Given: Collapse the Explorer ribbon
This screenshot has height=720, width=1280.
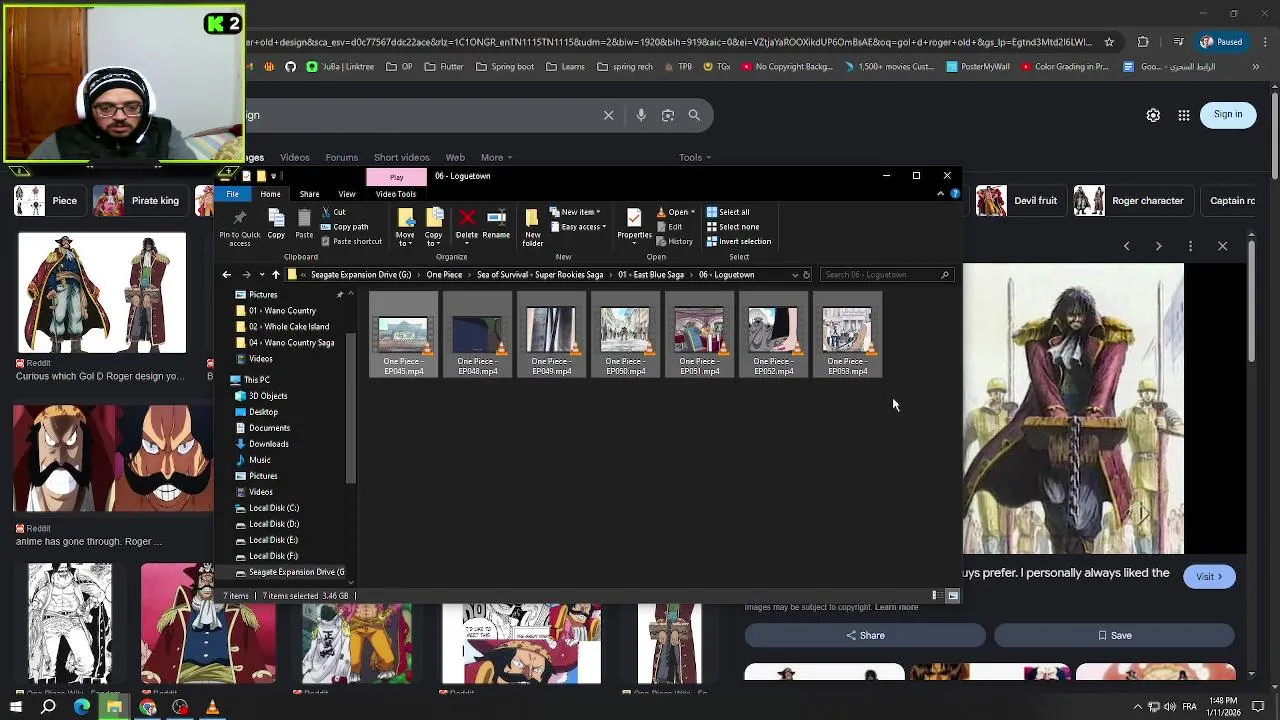Looking at the screenshot, I should [x=941, y=194].
